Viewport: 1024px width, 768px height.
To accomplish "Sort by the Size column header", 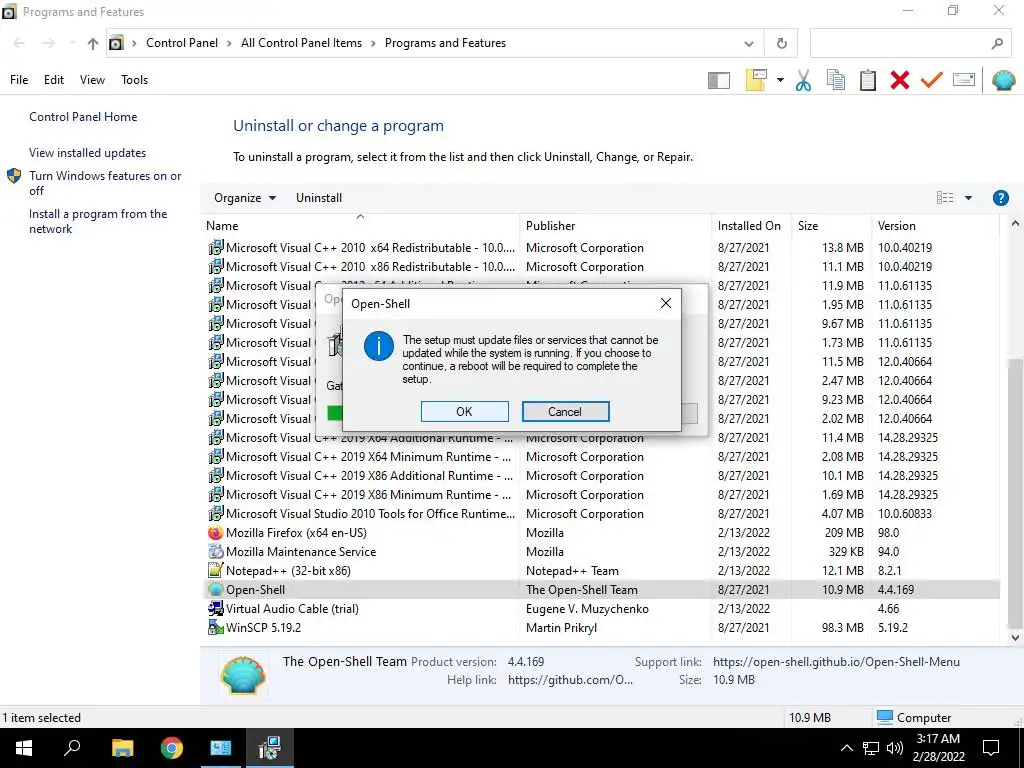I will point(831,226).
